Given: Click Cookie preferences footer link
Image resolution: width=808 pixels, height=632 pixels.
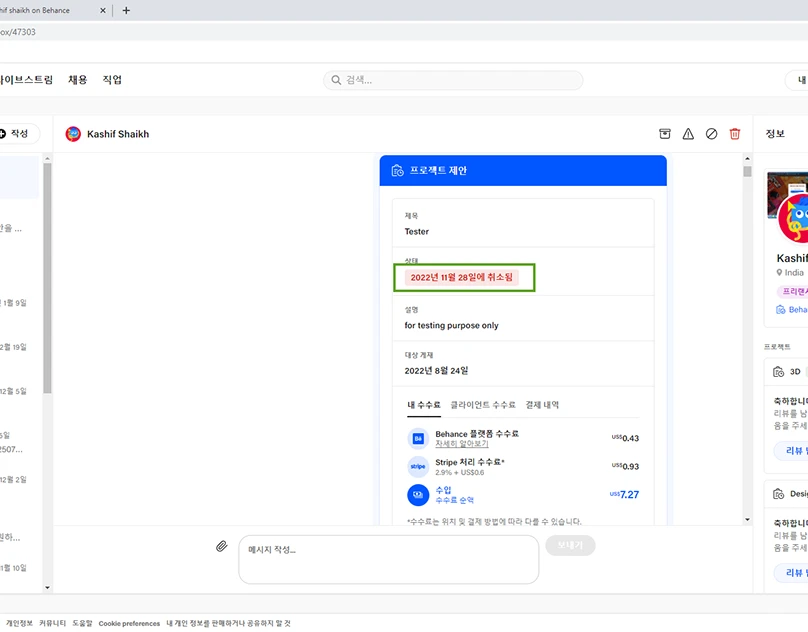Looking at the screenshot, I should click(129, 623).
